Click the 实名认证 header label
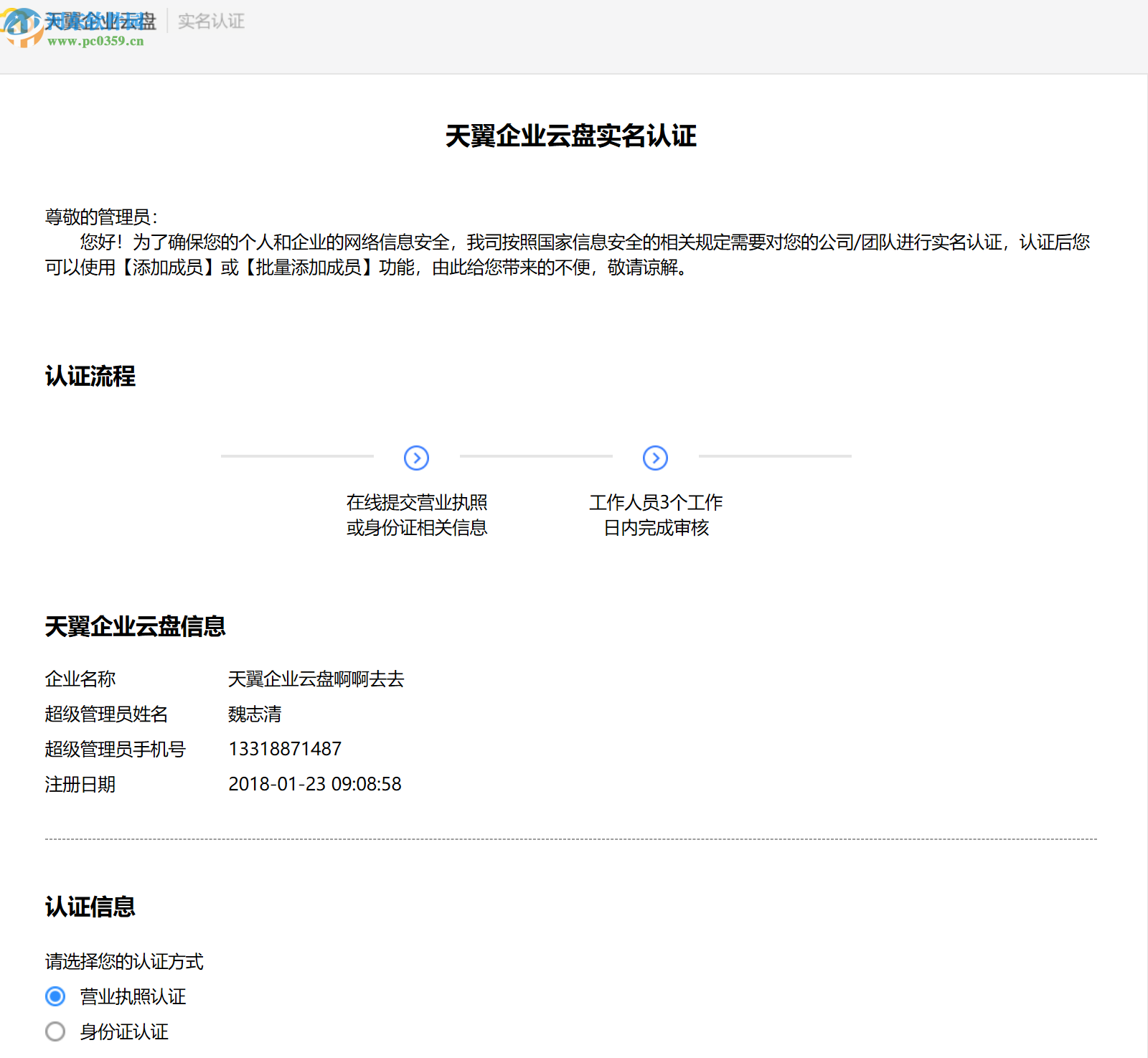 coord(210,22)
